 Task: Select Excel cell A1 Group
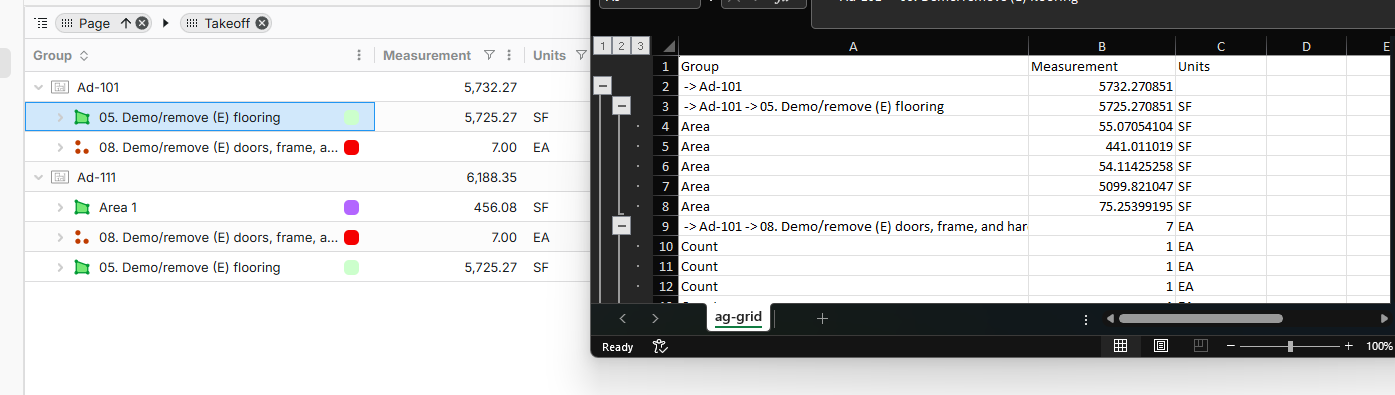pos(853,66)
